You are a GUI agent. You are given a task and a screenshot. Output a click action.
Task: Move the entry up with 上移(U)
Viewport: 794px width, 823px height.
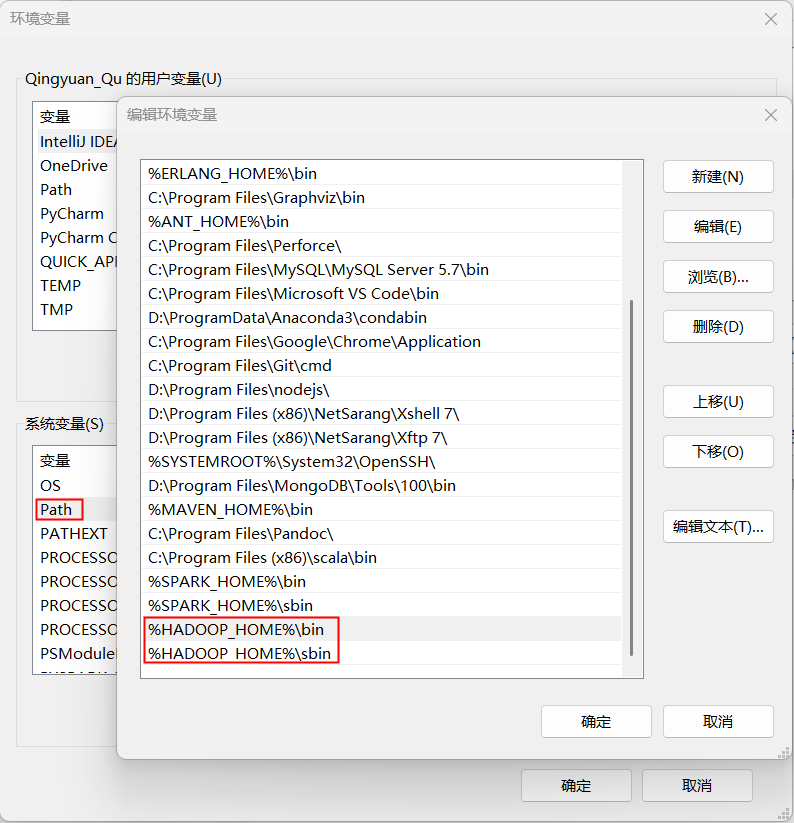pos(718,402)
